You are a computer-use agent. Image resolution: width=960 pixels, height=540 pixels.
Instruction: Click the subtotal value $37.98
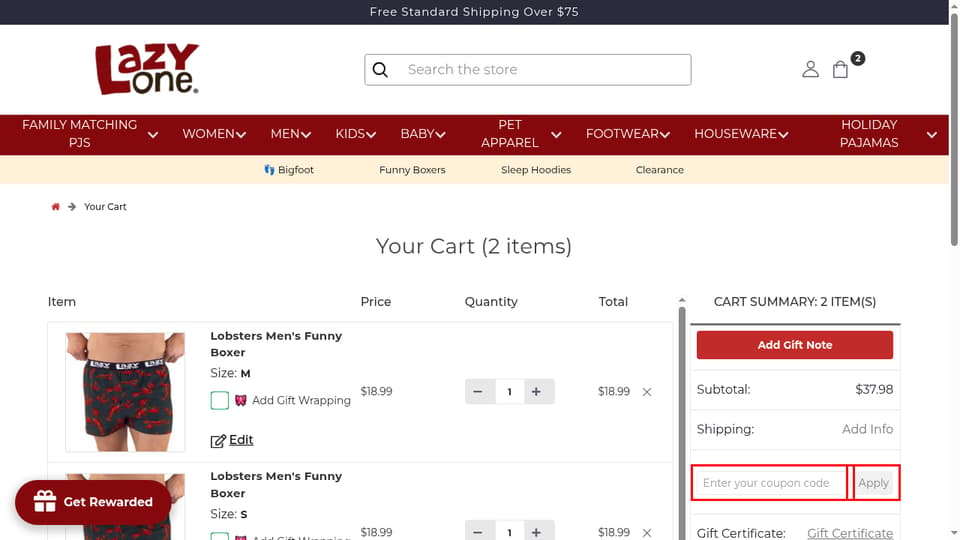pyautogui.click(x=874, y=389)
